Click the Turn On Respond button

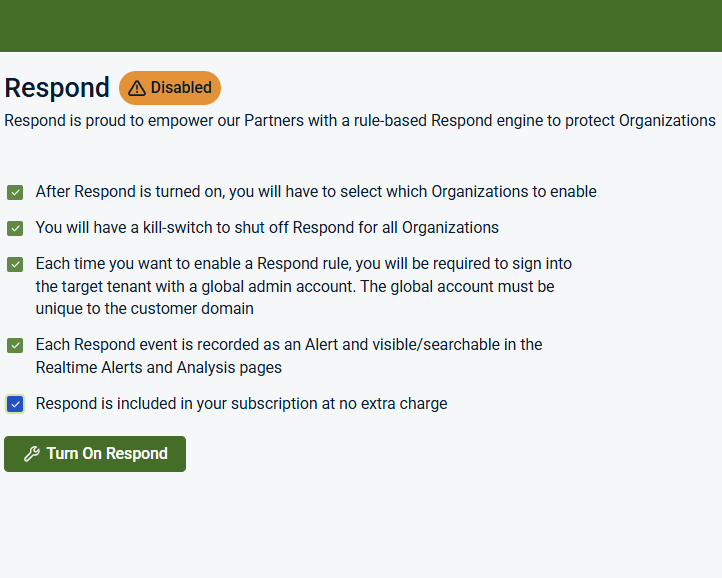tap(95, 454)
